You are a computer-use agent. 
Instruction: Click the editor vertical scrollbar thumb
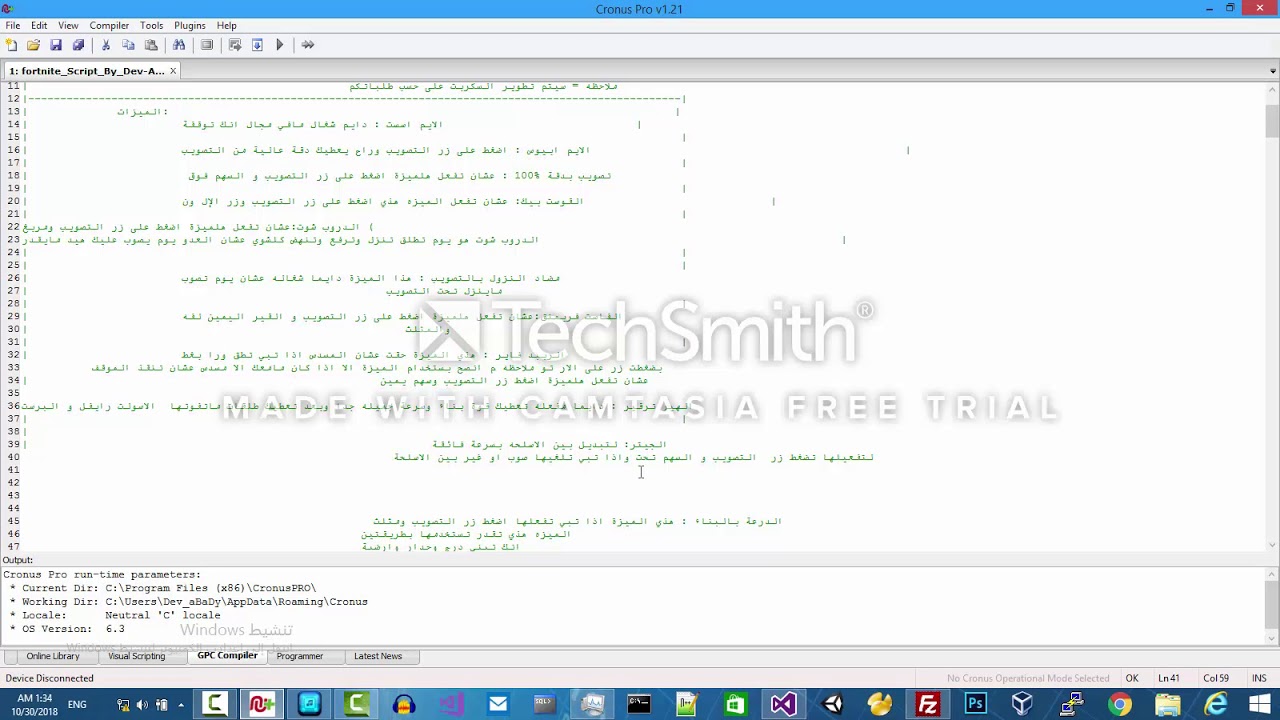[x=1272, y=119]
